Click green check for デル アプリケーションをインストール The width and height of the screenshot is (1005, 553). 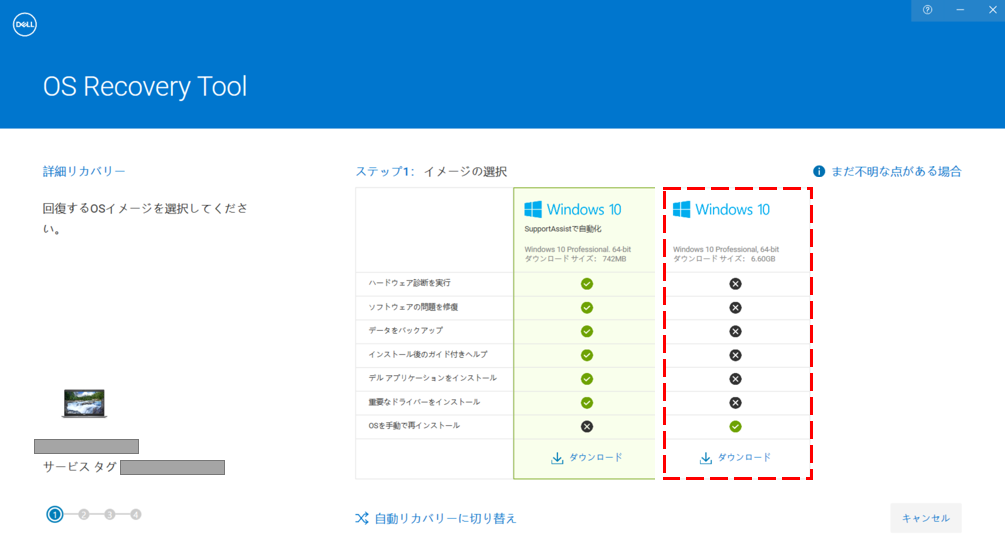586,379
